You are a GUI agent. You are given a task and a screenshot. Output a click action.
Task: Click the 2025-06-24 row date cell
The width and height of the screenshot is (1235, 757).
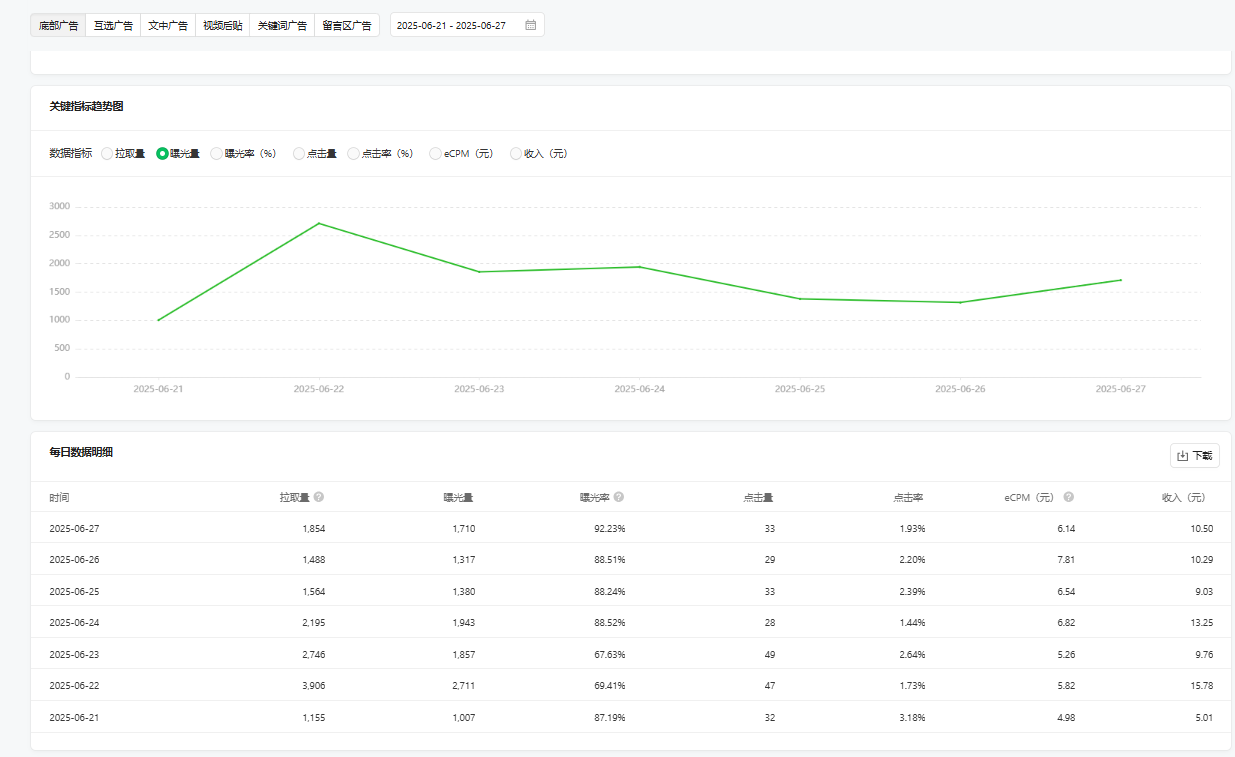74,622
